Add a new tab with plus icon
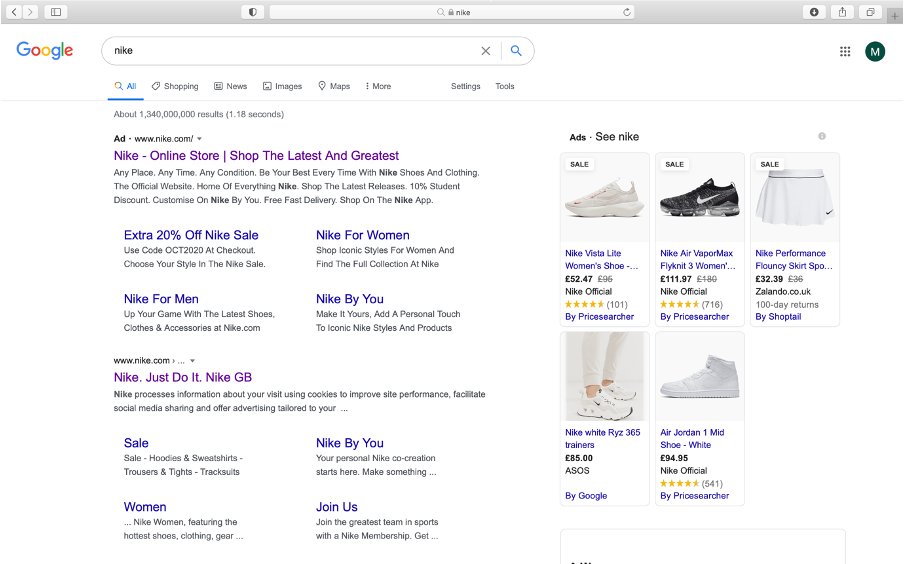The width and height of the screenshot is (904, 564). [x=894, y=16]
